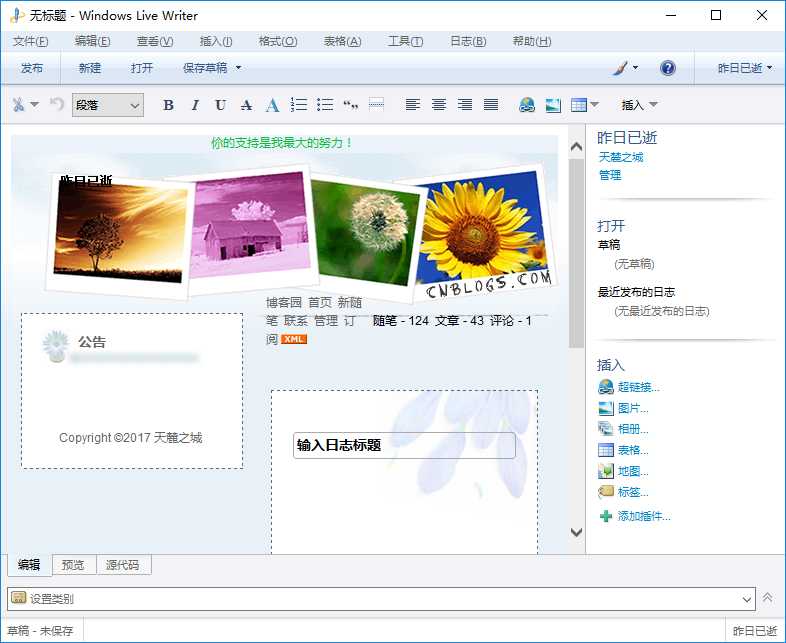Toggle italic formatting
Image resolution: width=786 pixels, height=643 pixels.
[195, 105]
